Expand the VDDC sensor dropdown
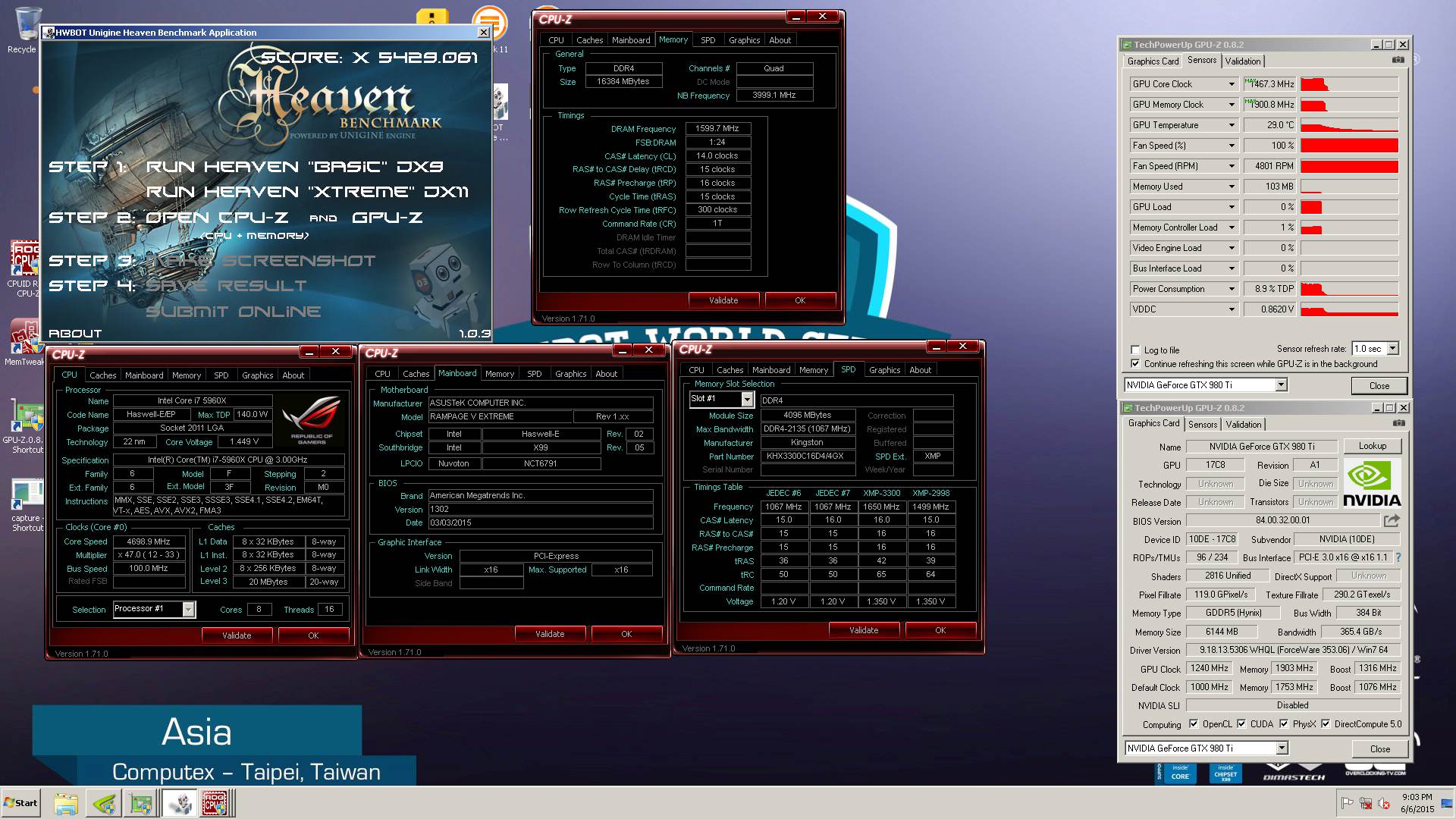This screenshot has height=819, width=1456. (x=1232, y=309)
